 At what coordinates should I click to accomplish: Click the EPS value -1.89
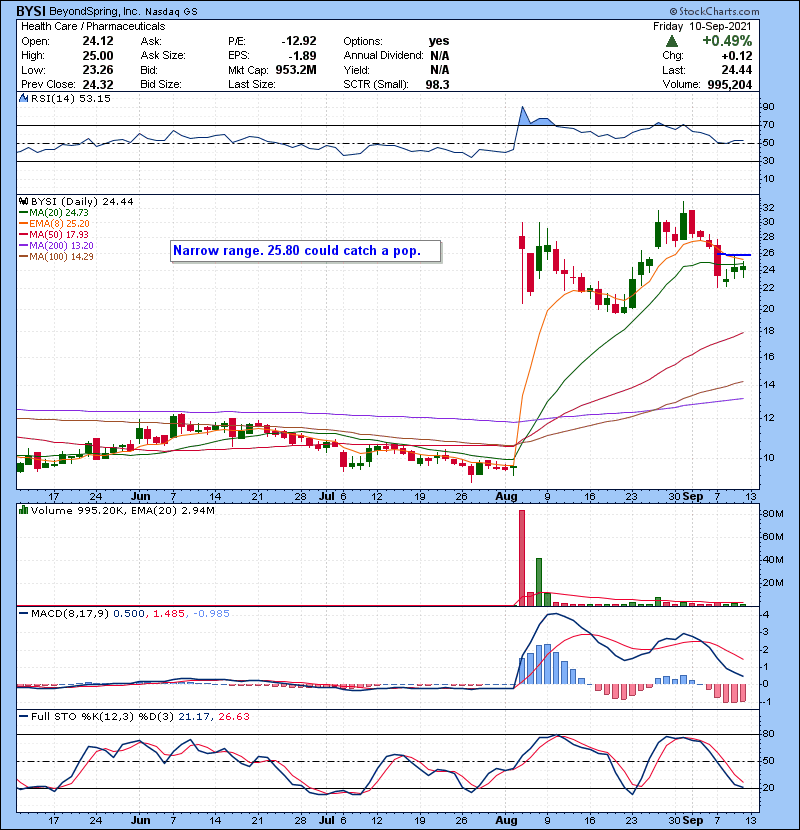coord(302,56)
